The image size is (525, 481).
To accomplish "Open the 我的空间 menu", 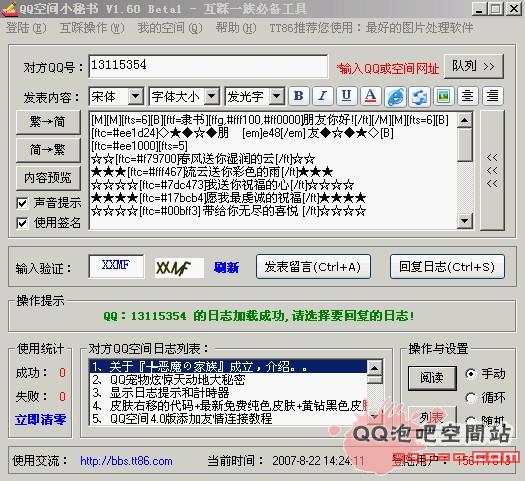I will point(170,28).
